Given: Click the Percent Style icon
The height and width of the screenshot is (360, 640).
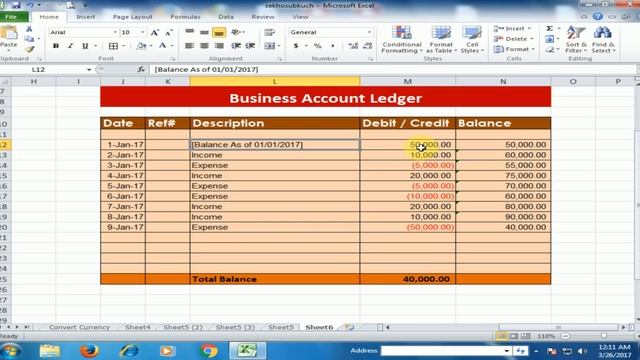Looking at the screenshot, I should pos(318,46).
